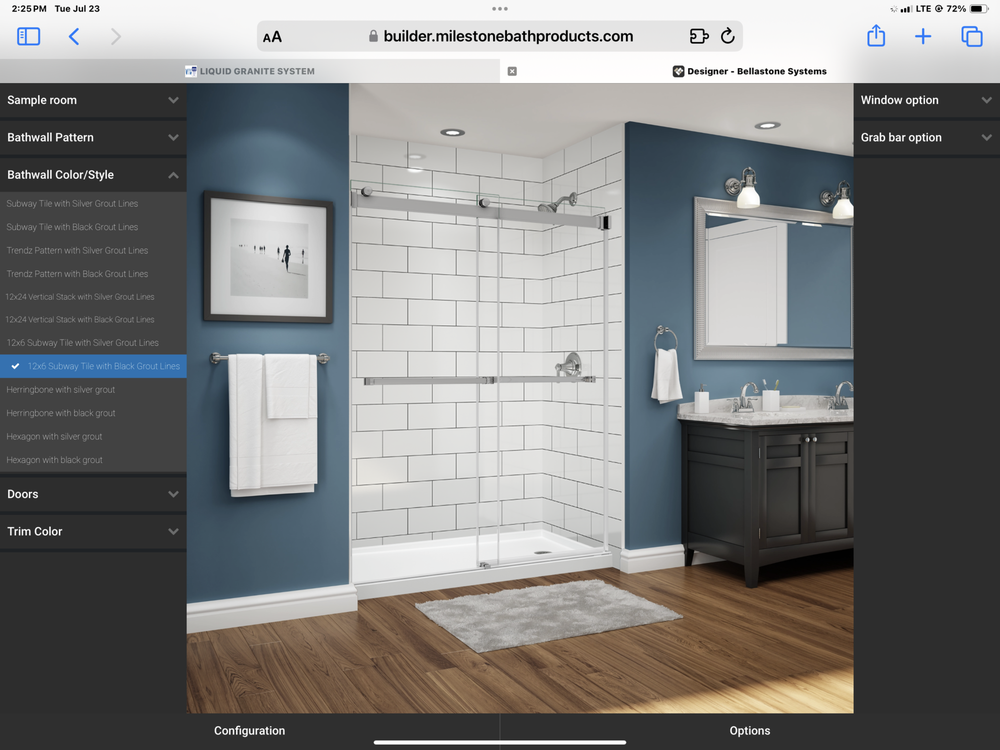Open the Configuration tab at bottom

pyautogui.click(x=250, y=731)
